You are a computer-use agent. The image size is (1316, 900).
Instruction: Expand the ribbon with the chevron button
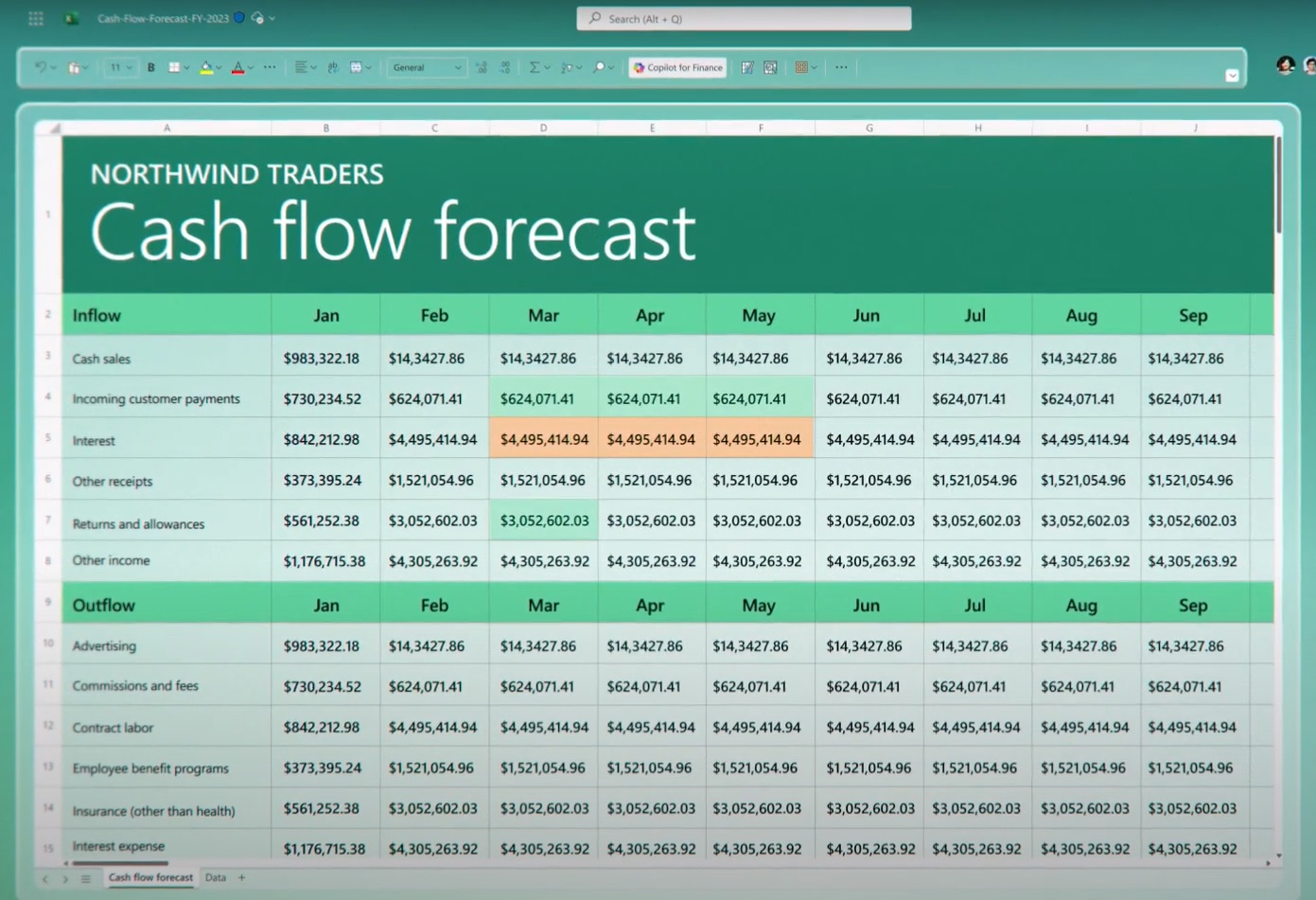[x=1232, y=76]
